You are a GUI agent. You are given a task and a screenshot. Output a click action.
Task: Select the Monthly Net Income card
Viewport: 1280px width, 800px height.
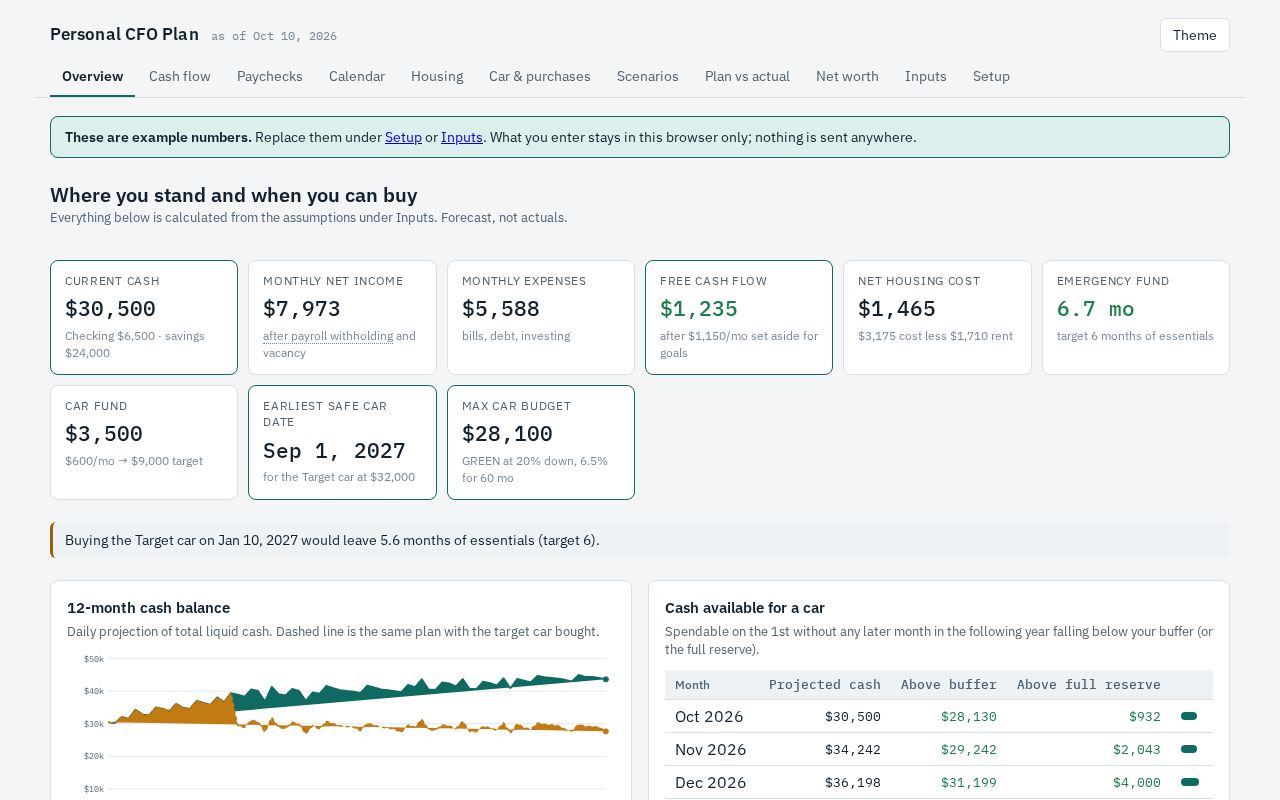[x=342, y=317]
